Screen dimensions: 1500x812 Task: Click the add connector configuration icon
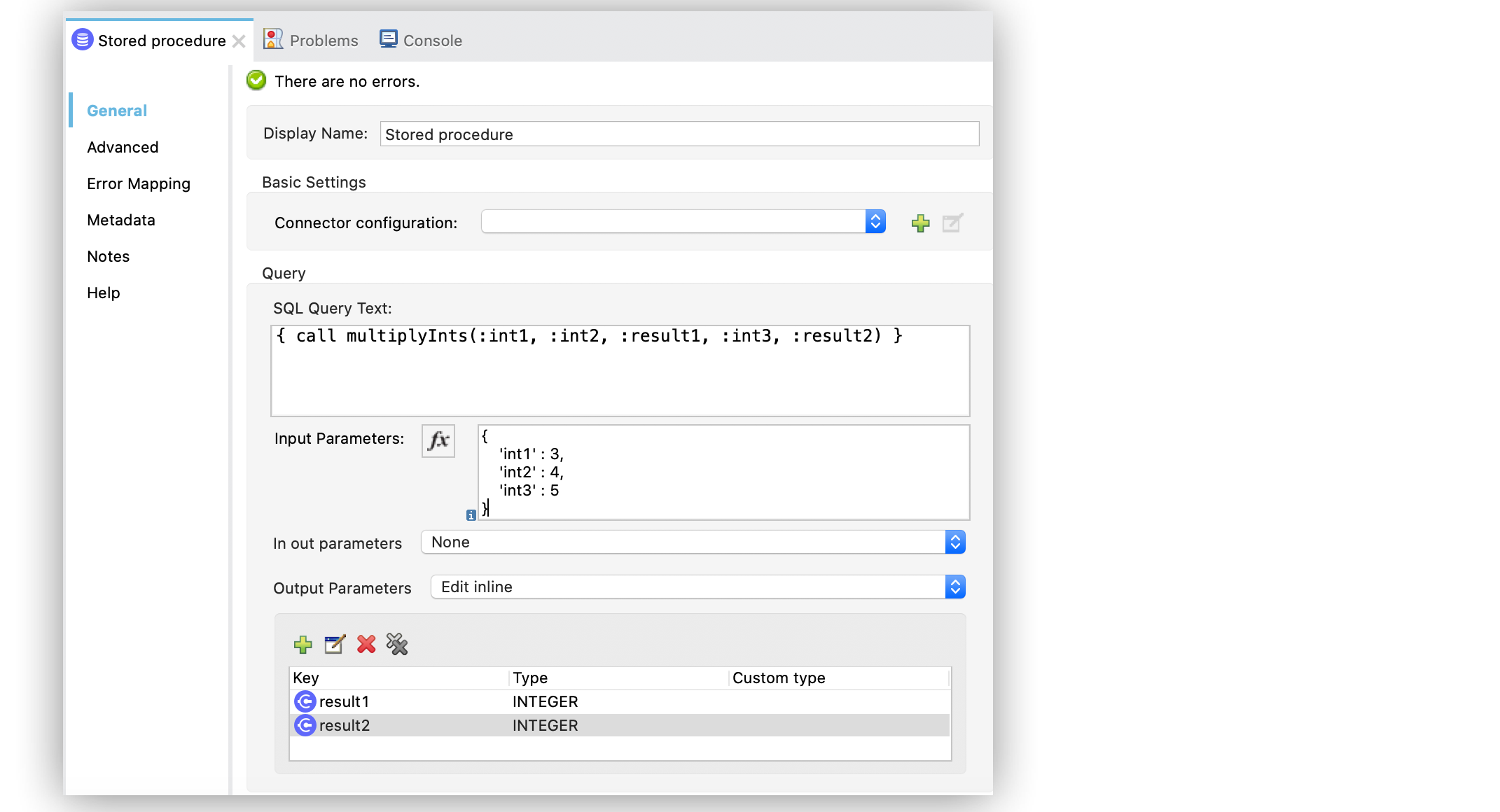coord(920,223)
